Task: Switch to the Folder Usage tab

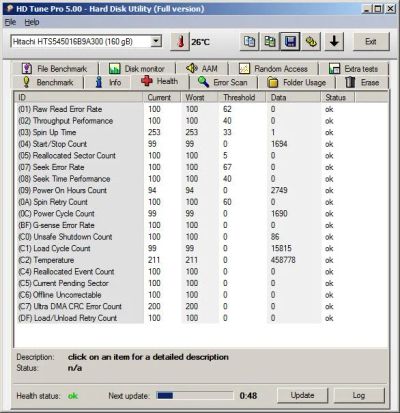Action: (297, 82)
